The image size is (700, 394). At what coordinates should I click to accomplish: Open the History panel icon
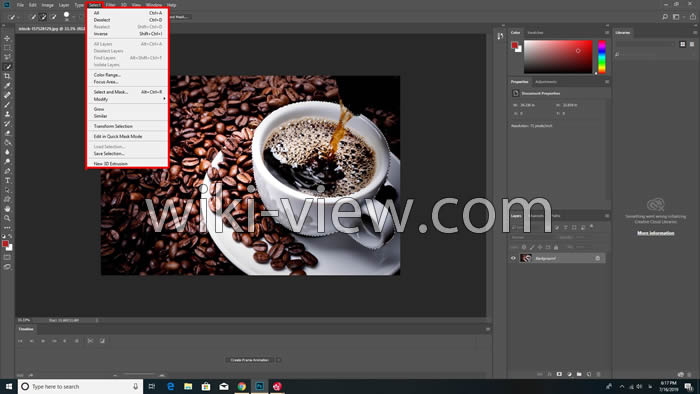500,37
